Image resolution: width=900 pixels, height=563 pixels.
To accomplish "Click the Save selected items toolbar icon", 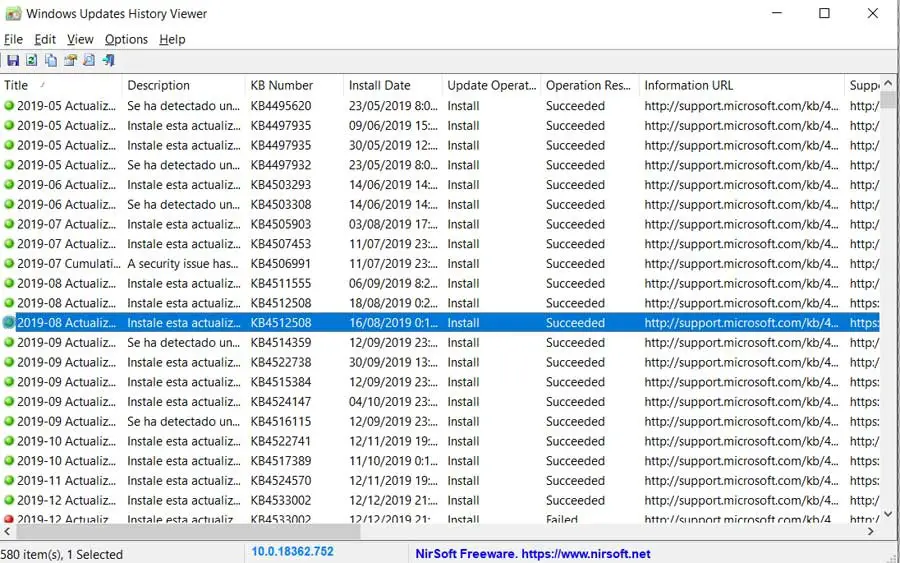I will 13,60.
